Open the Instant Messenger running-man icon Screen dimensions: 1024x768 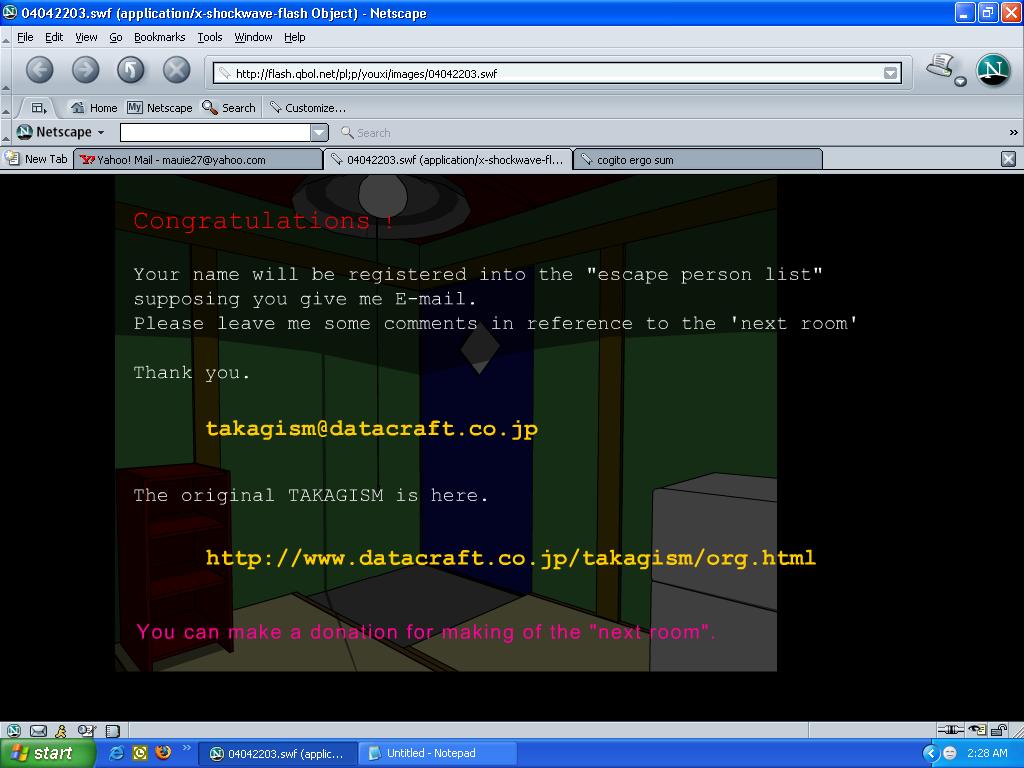[x=61, y=730]
